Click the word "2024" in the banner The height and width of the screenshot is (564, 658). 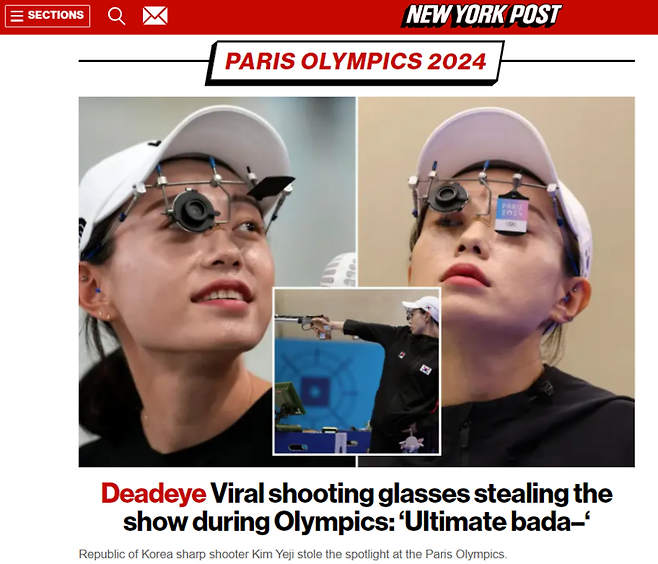[x=457, y=61]
